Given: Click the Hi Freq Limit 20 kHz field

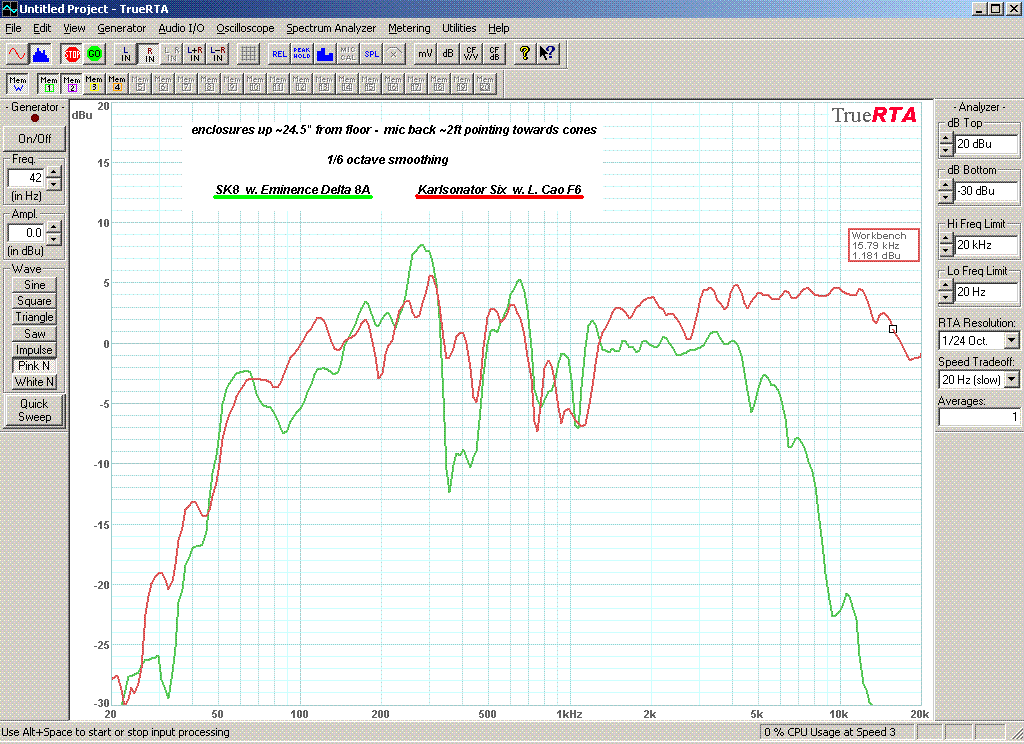Looking at the screenshot, I should [986, 245].
